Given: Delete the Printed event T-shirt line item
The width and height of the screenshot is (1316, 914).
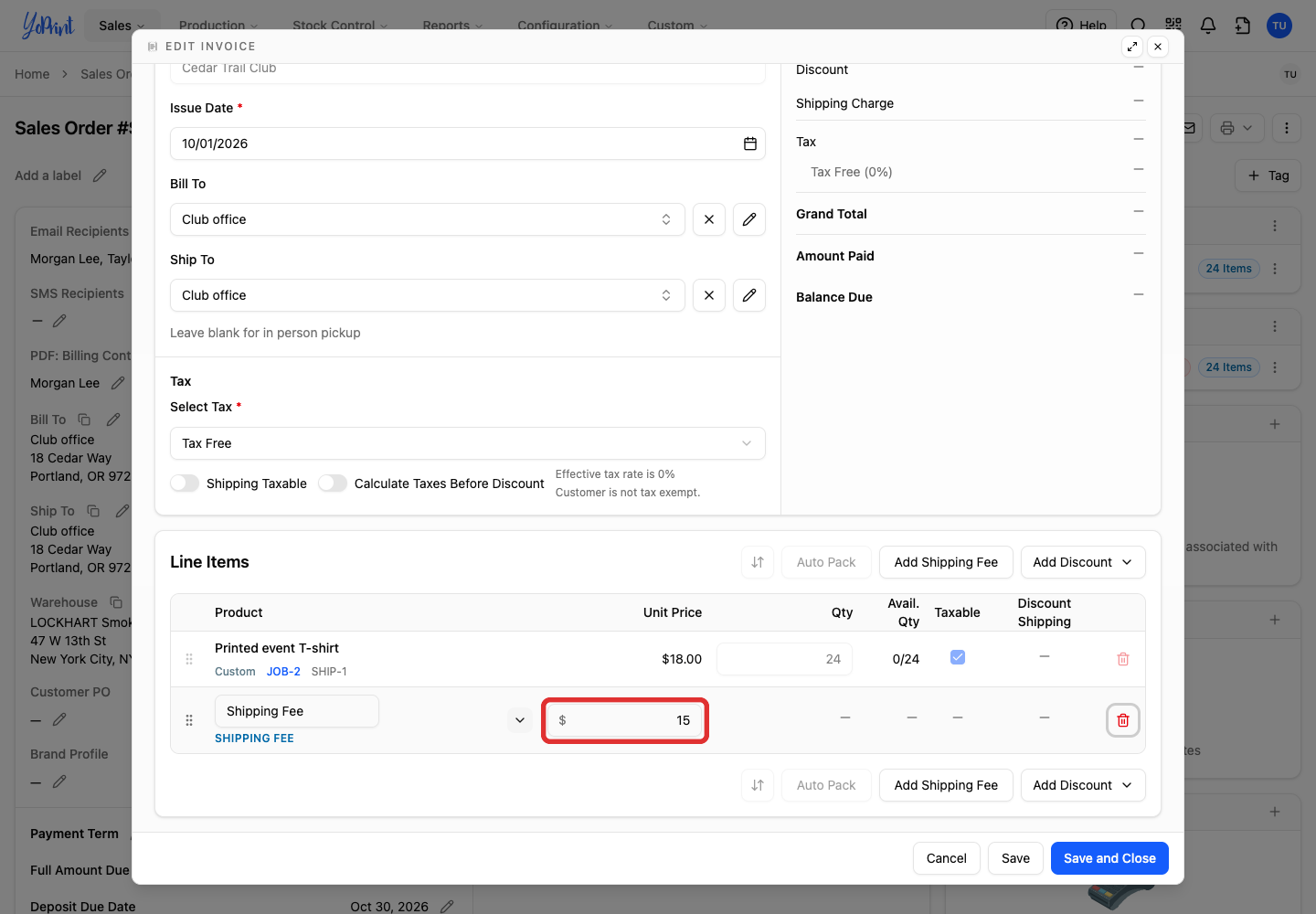Looking at the screenshot, I should (x=1123, y=659).
